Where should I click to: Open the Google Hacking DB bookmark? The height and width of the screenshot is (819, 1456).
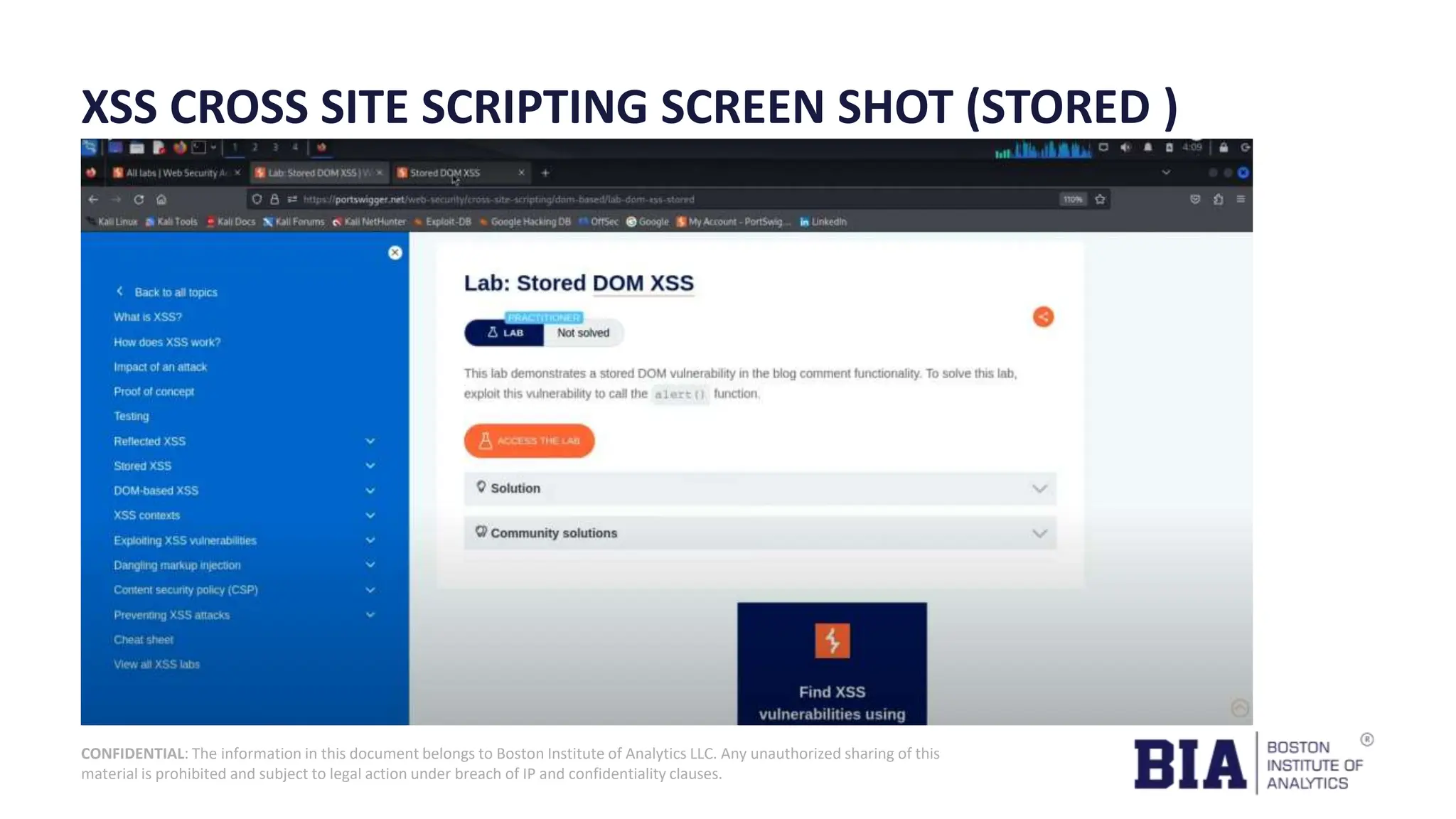(x=525, y=222)
